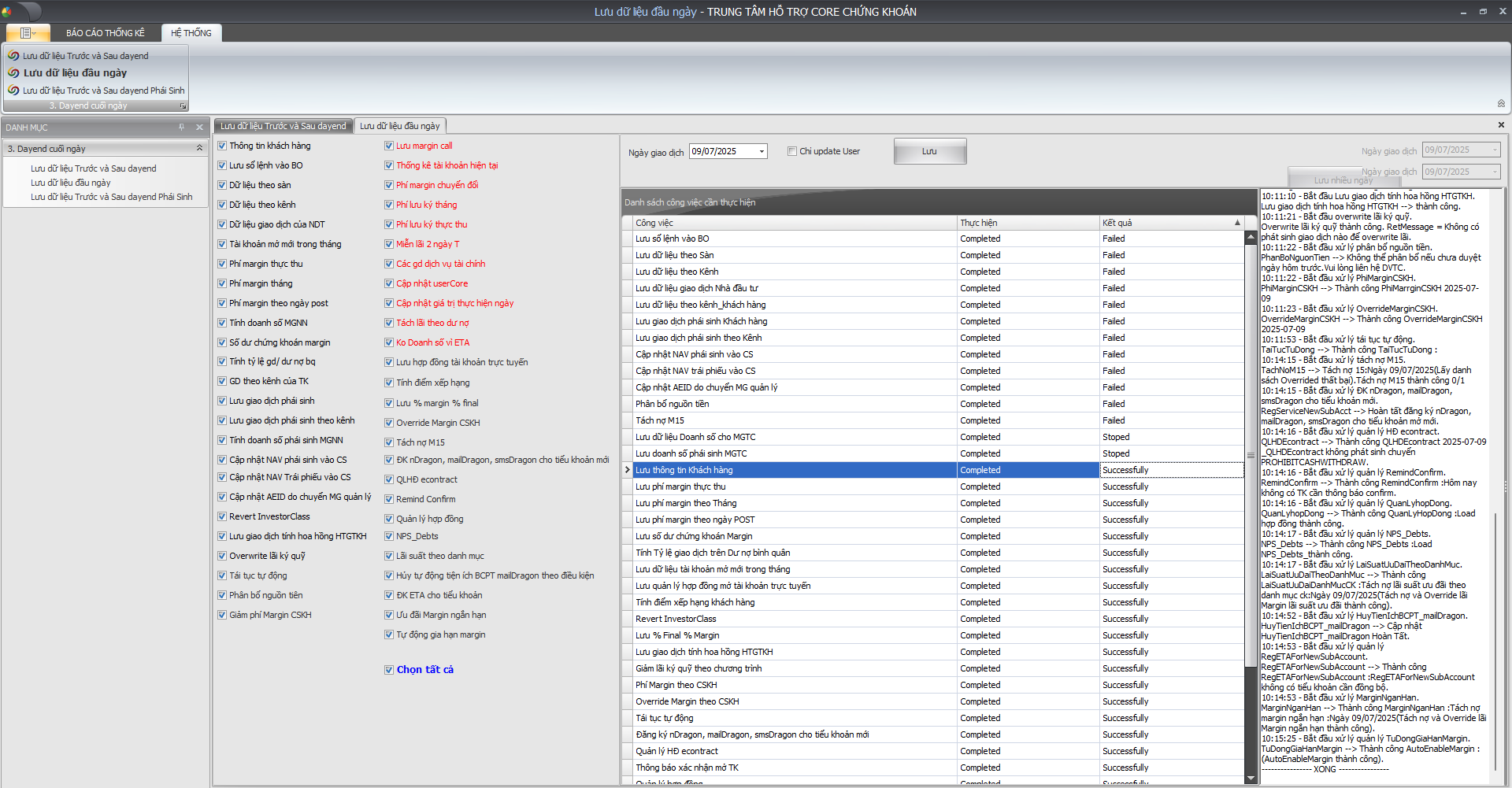Toggle the Chỉ update User checkbox
Screen dimensions: 1512x788
pos(792,151)
